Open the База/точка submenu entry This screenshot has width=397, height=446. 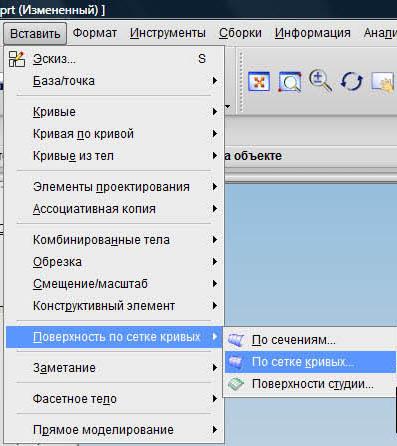[x=114, y=81]
